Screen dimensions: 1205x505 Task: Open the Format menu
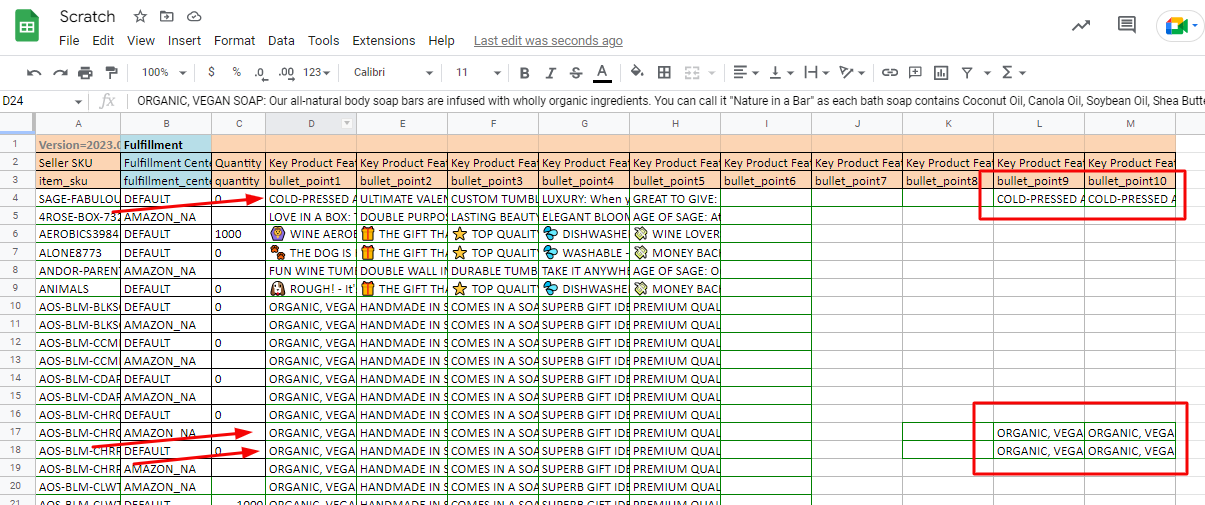pos(234,41)
